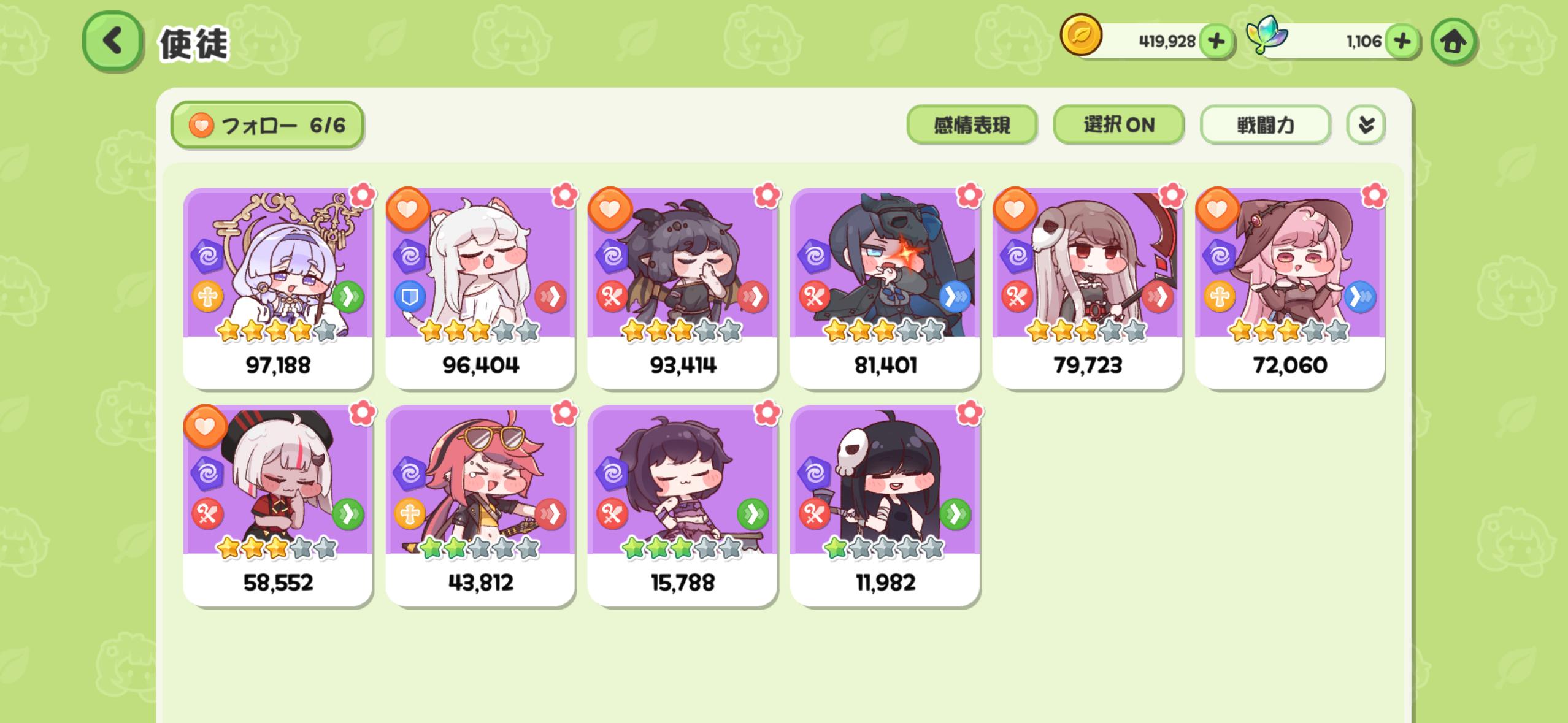Open the home screen icon

[1453, 42]
